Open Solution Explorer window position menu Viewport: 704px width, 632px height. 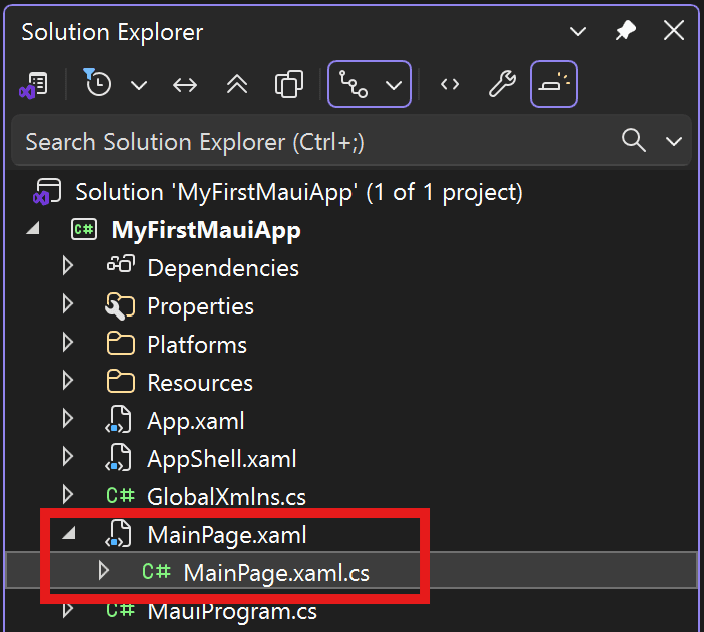point(577,31)
